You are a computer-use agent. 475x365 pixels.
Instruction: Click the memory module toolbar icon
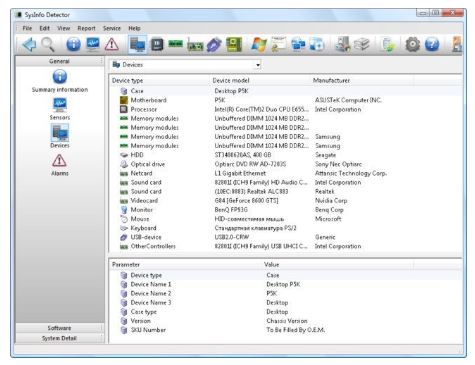coord(176,44)
